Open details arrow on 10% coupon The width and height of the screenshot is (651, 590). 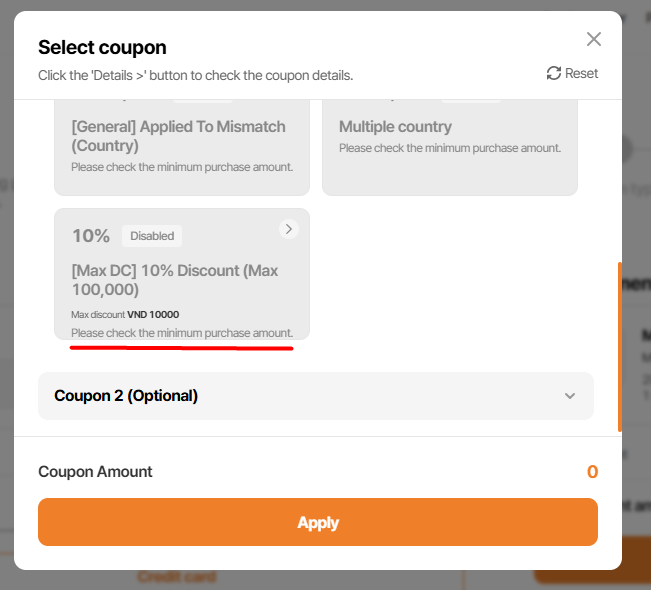(288, 229)
